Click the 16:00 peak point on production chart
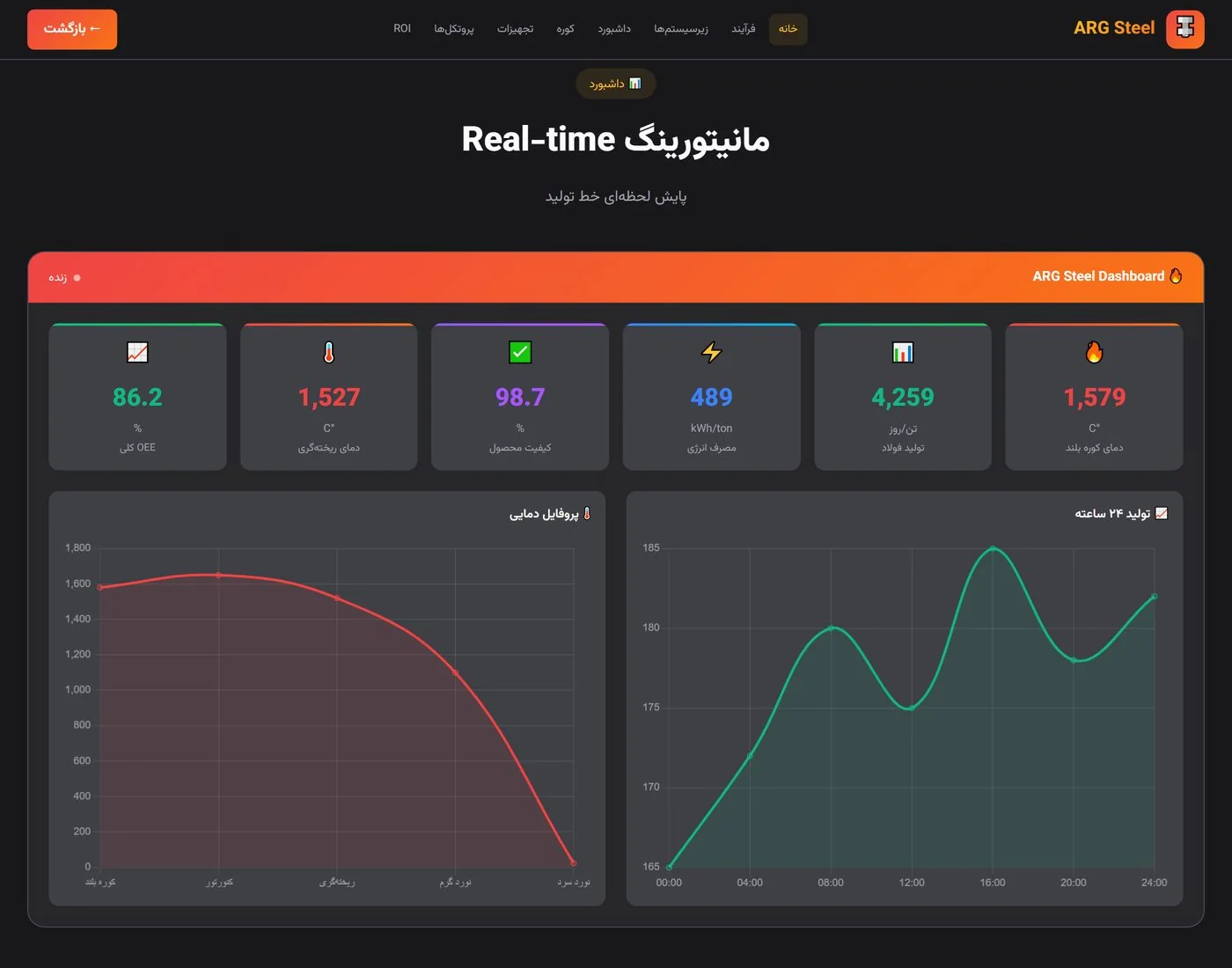Screen dimensions: 1232x968 click(993, 548)
